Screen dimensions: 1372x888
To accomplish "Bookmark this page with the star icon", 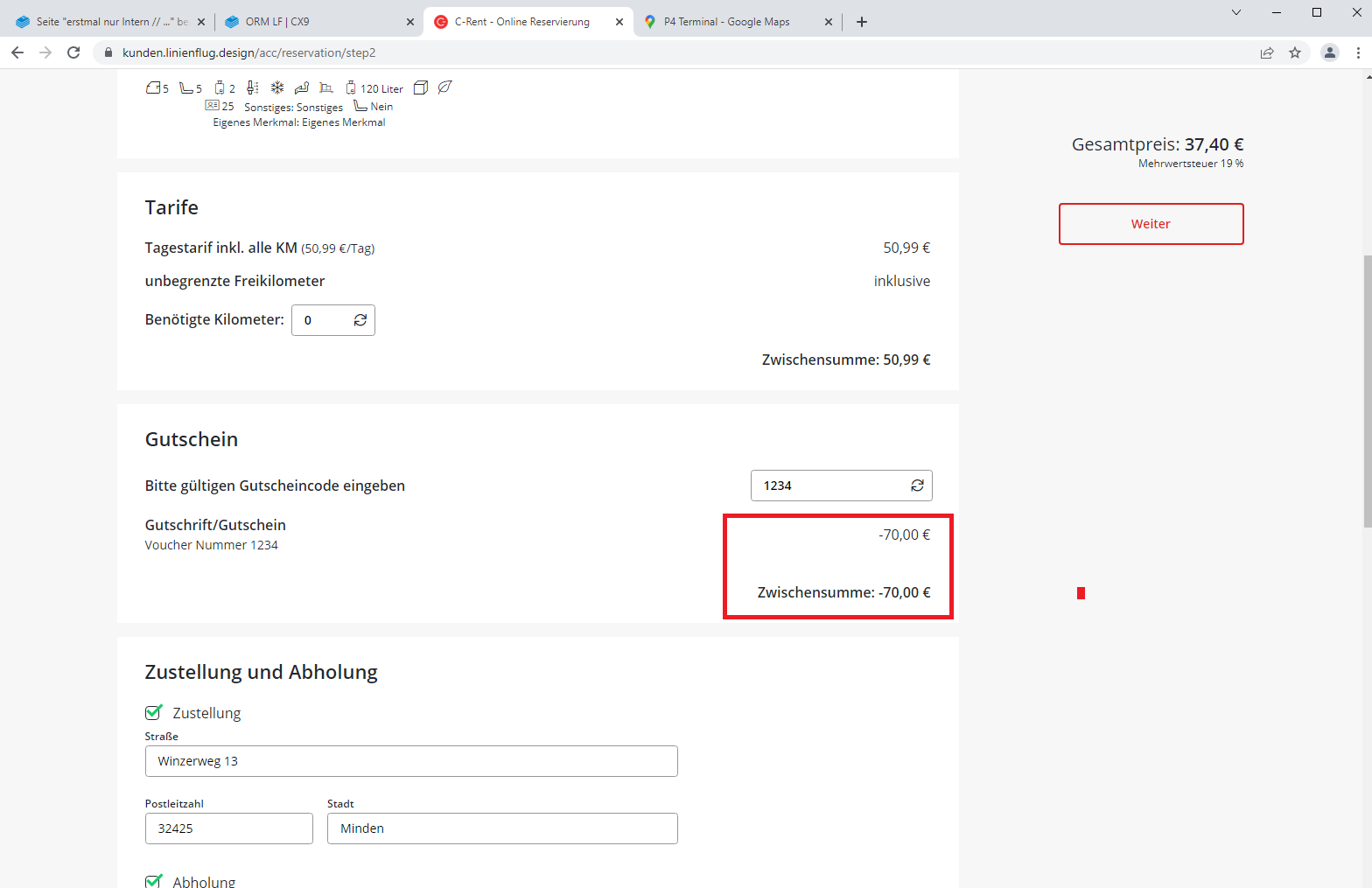I will click(x=1295, y=52).
